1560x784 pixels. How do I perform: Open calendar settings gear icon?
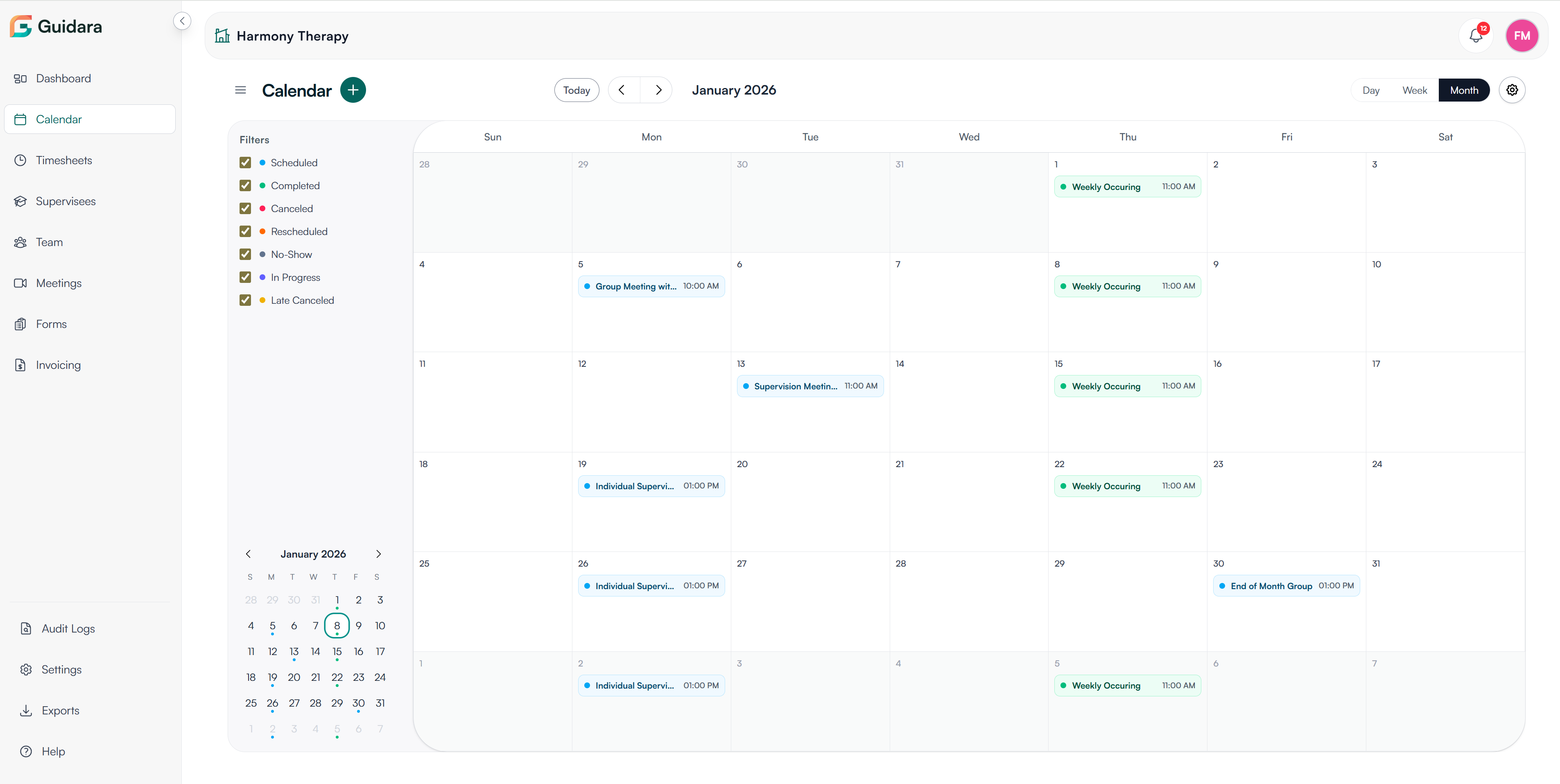click(1512, 90)
